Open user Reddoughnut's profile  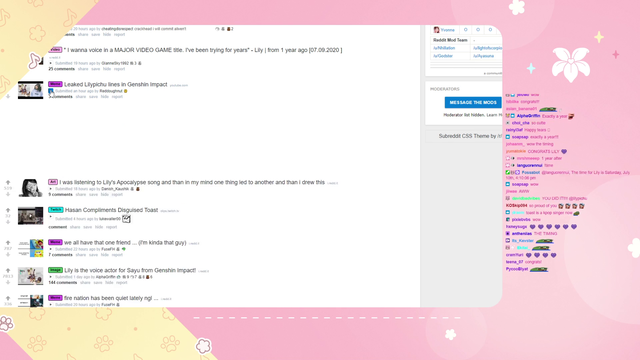point(111,91)
